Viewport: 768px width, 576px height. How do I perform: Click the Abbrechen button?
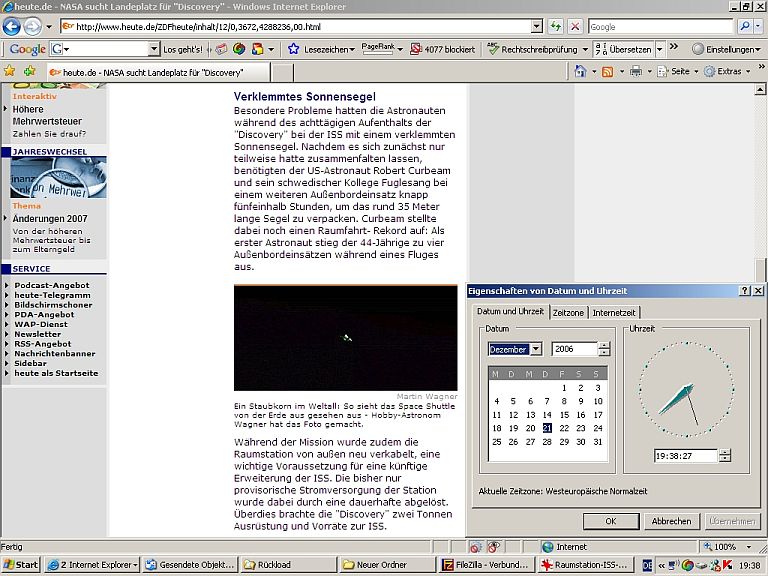671,521
